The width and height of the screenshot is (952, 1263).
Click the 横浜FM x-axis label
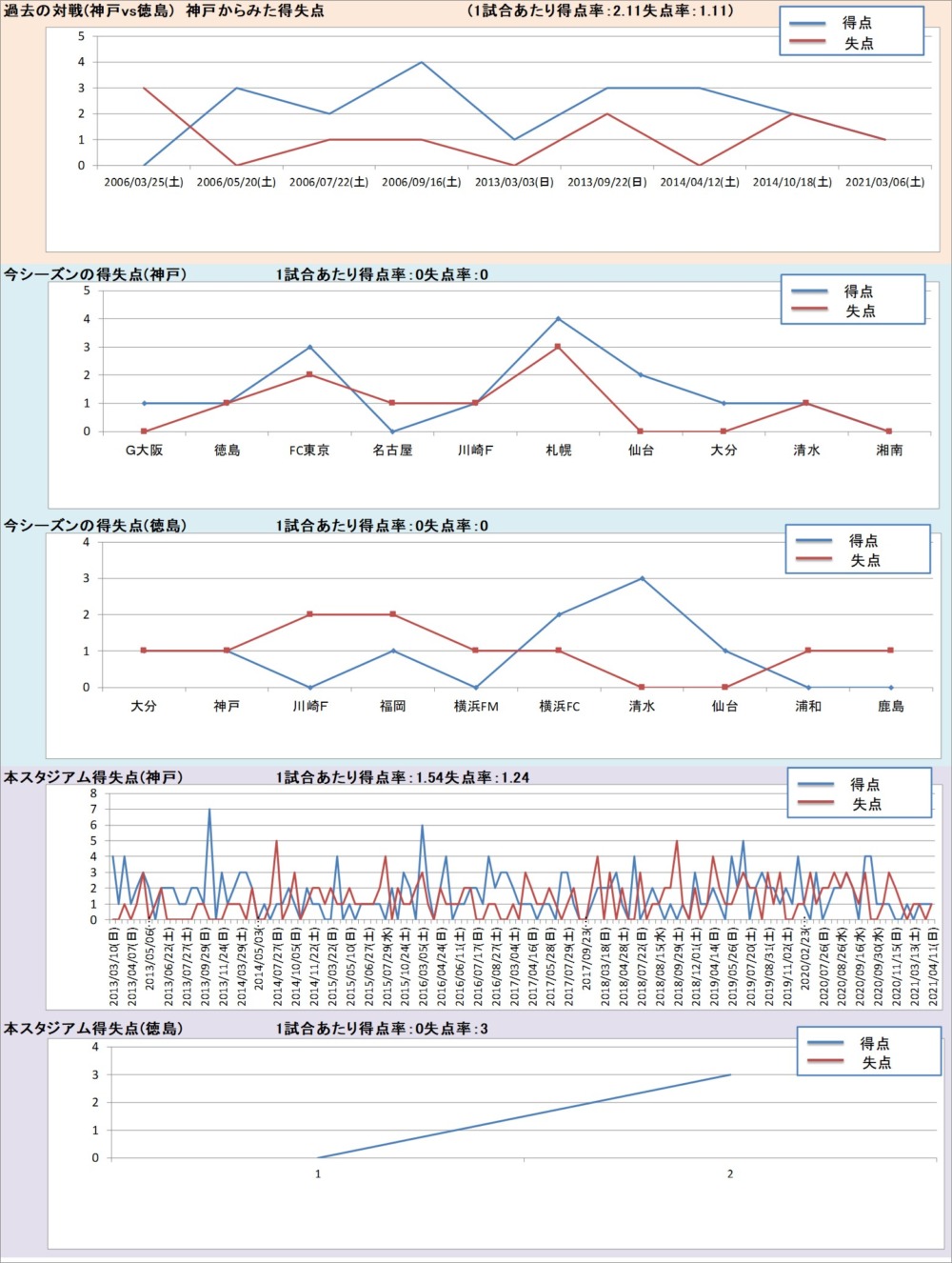[476, 706]
